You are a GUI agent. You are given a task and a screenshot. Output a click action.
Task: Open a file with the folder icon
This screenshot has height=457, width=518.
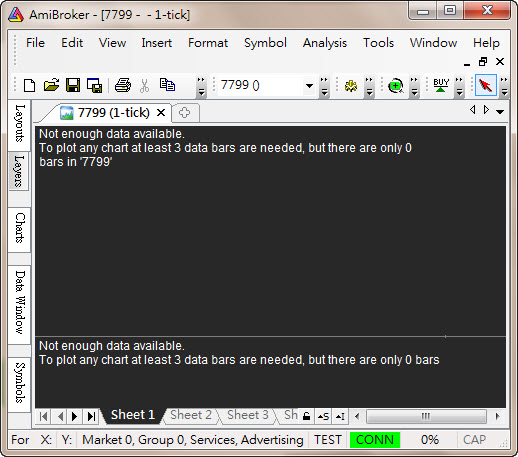click(x=51, y=85)
